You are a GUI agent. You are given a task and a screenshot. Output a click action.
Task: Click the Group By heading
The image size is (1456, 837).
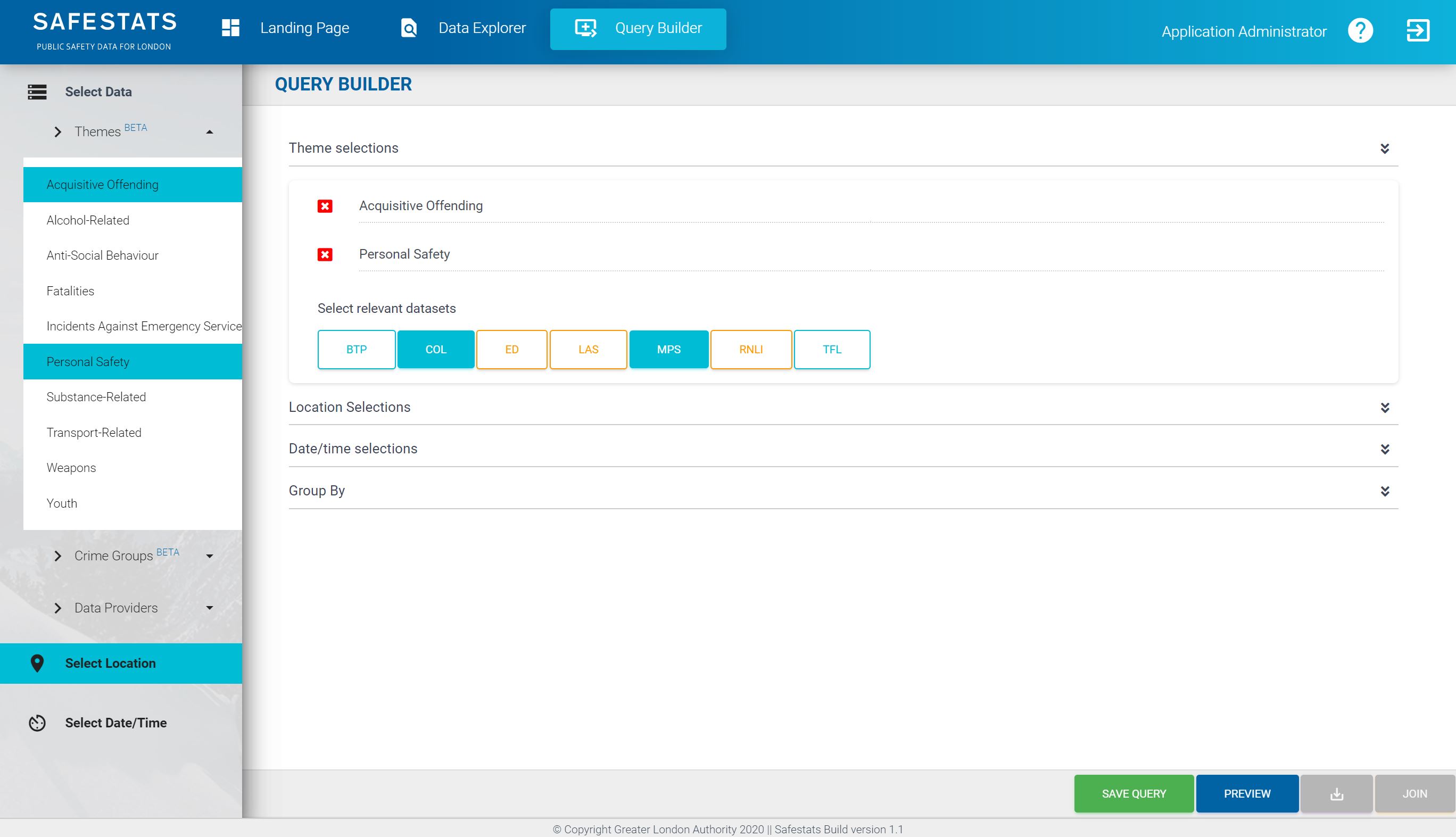click(317, 491)
